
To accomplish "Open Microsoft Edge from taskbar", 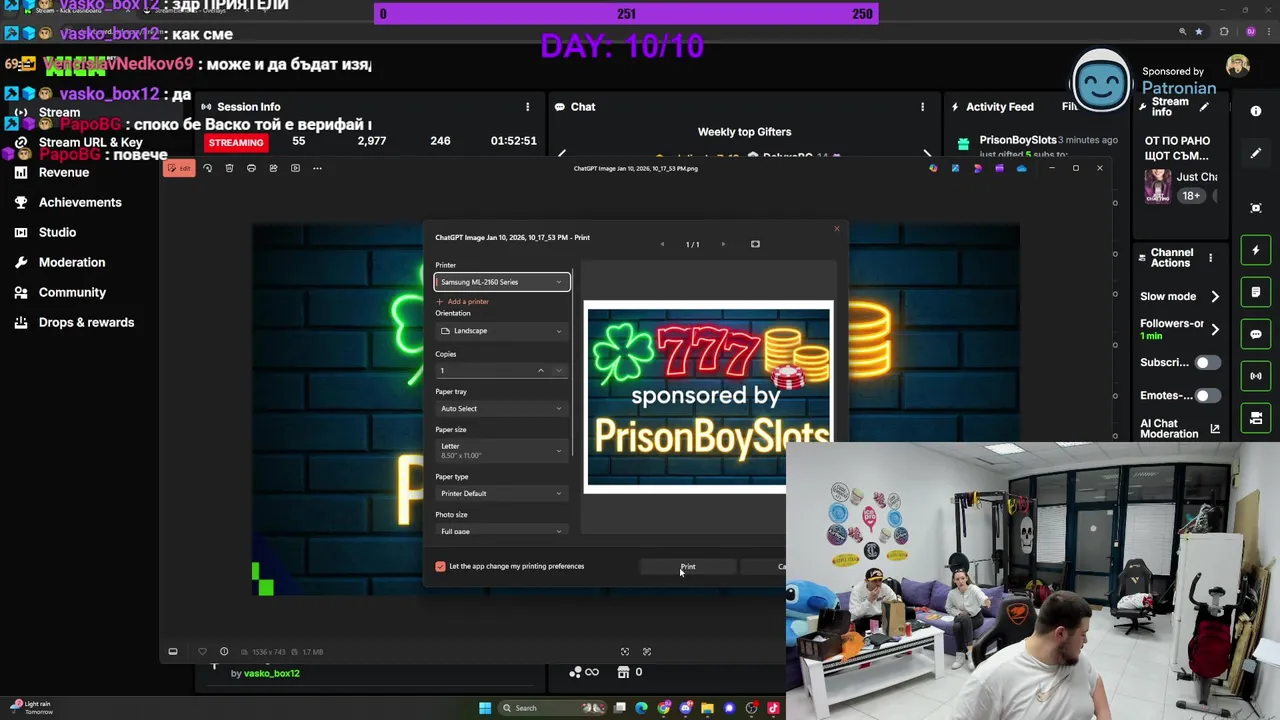I will pos(641,708).
